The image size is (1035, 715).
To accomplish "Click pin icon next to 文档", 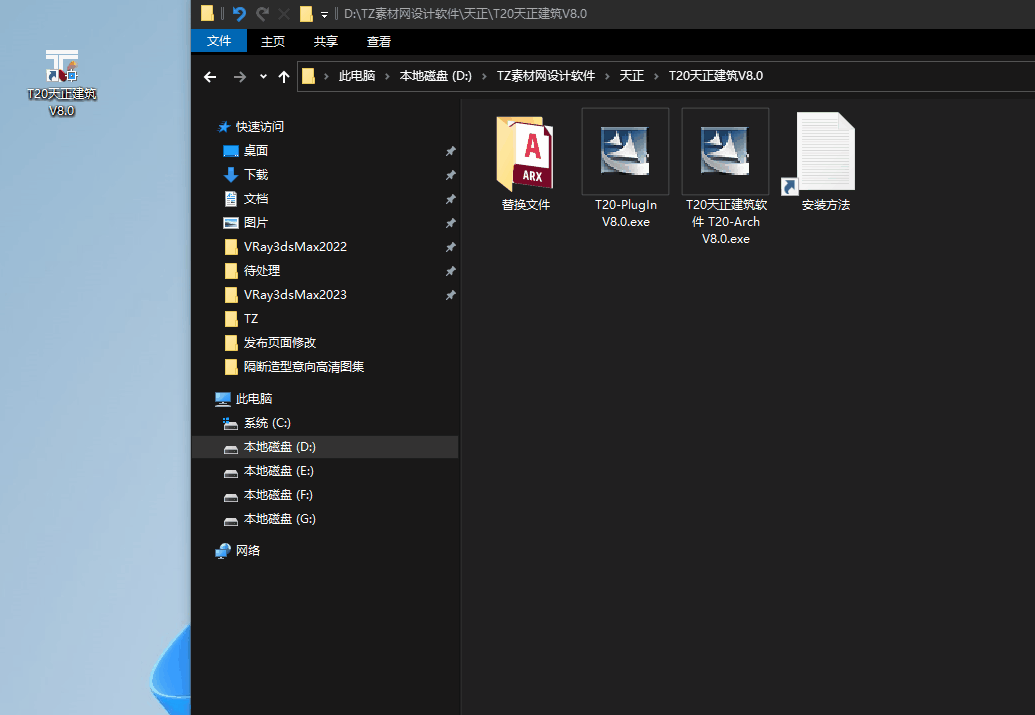I will point(450,199).
